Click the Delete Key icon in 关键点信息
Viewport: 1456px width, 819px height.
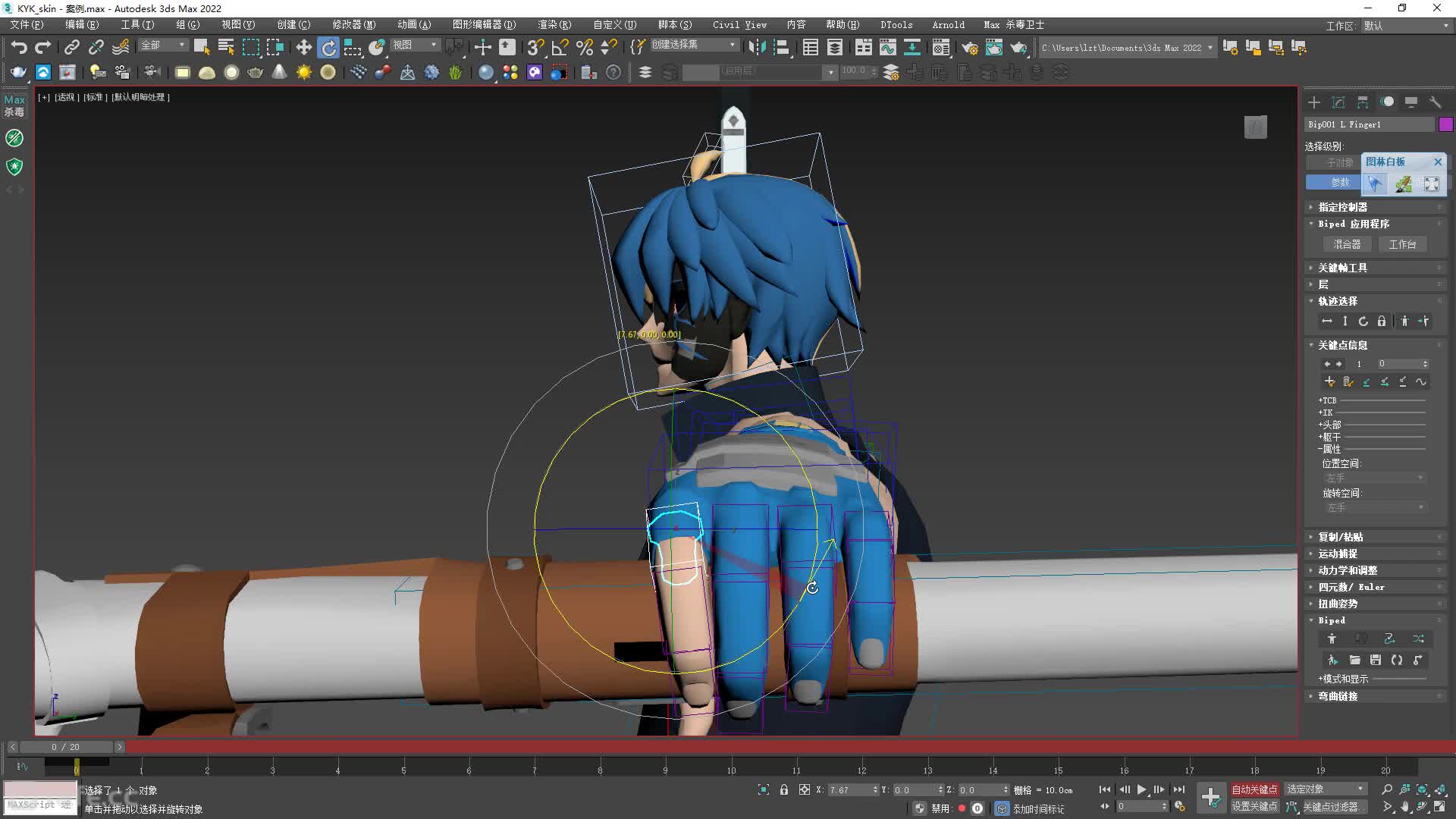(1348, 381)
